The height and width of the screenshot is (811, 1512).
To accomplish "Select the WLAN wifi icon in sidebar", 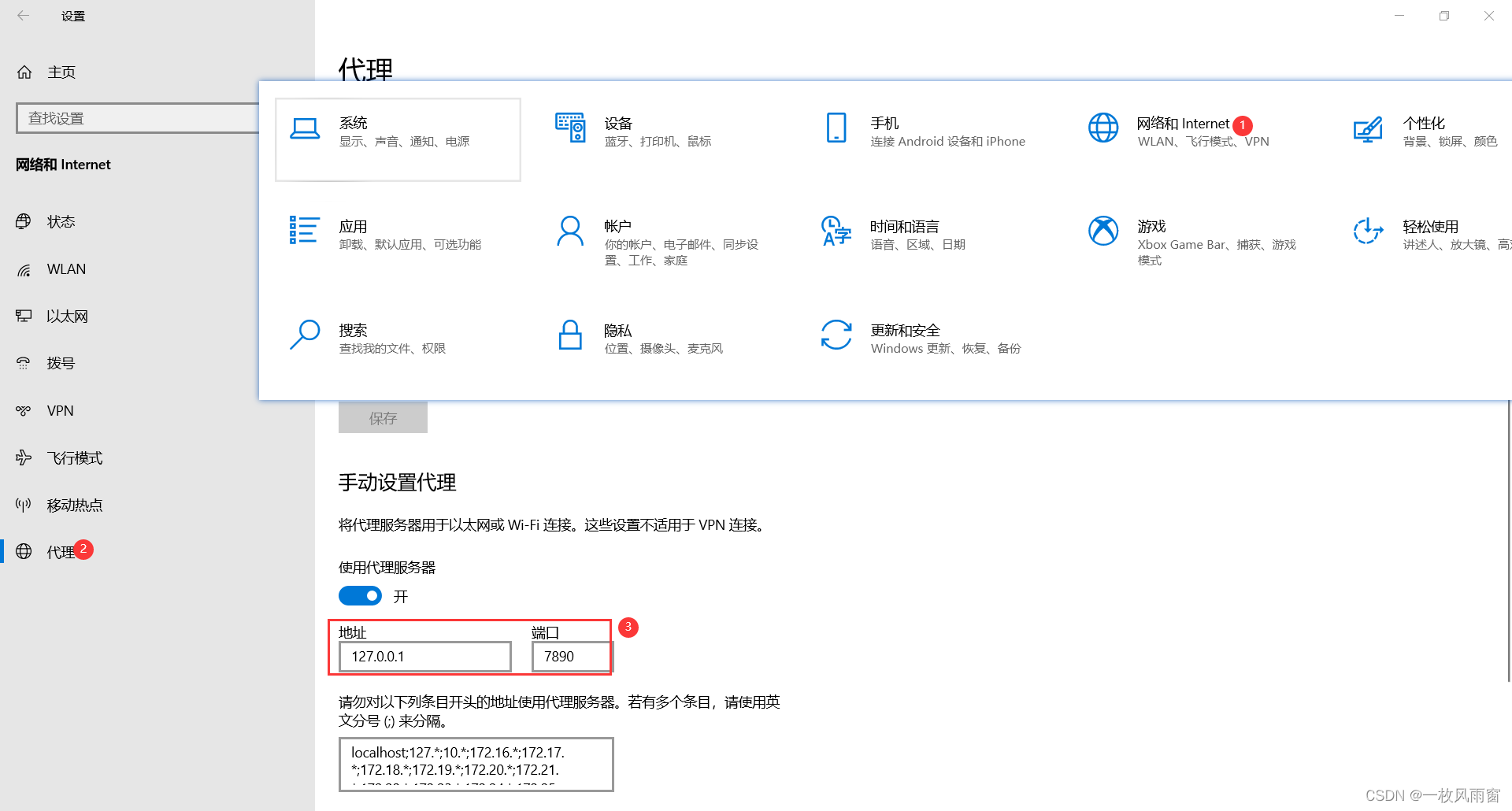I will 24,269.
